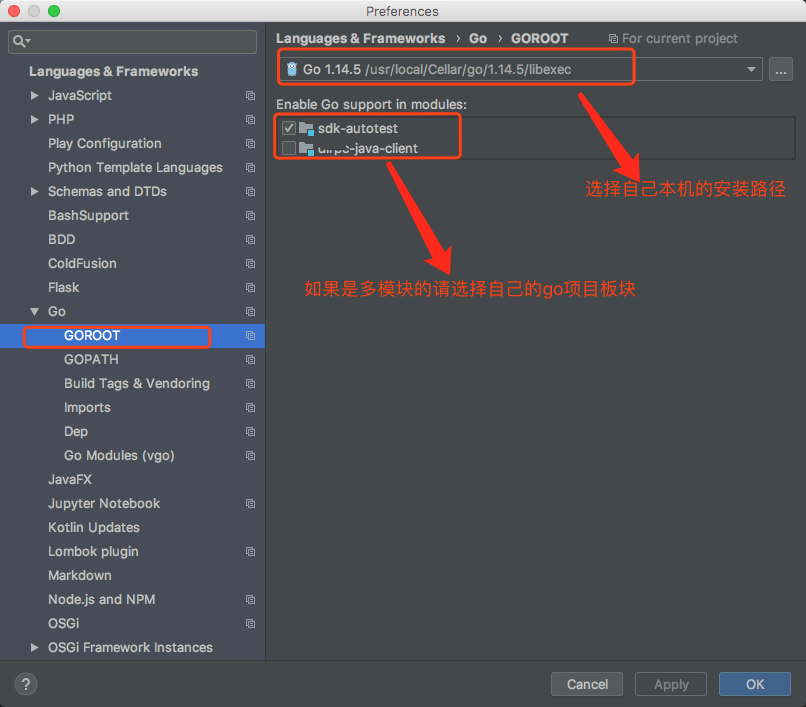Viewport: 806px width, 707px height.
Task: Click the project-level icon beside Lombok plugin
Action: click(250, 551)
